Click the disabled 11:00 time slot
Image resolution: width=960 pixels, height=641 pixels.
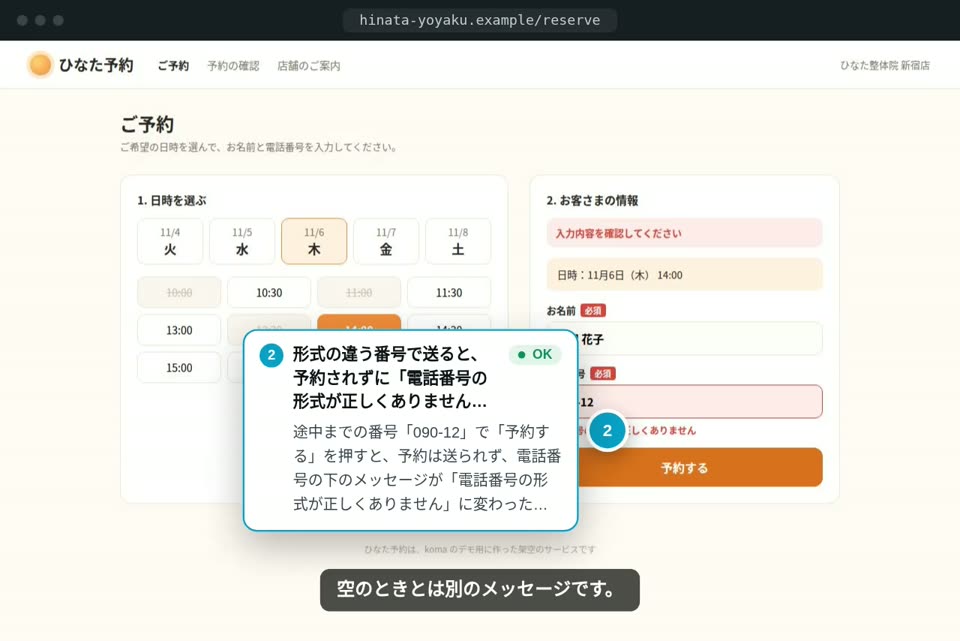359,293
